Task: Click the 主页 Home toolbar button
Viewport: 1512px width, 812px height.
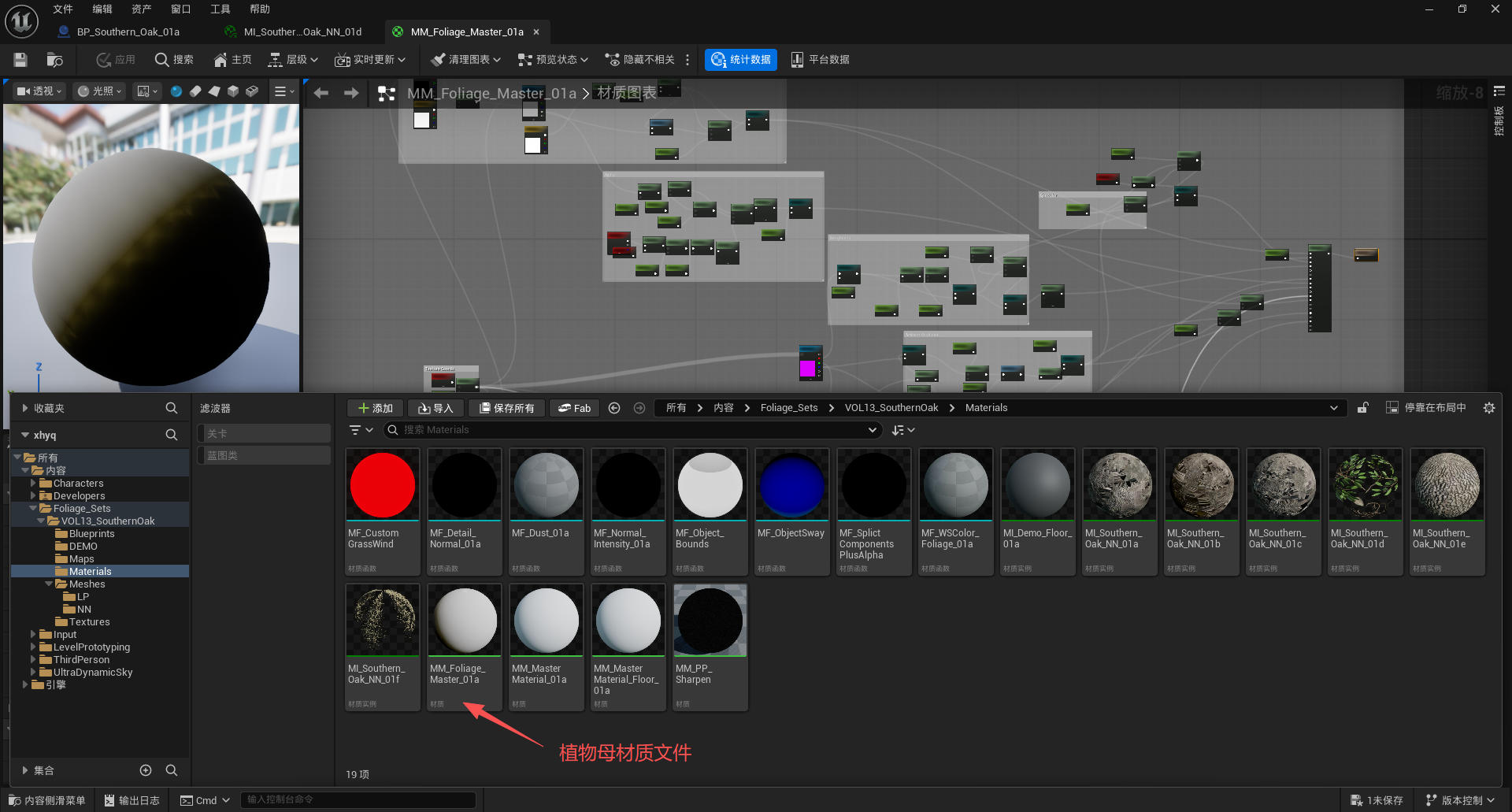Action: point(232,60)
